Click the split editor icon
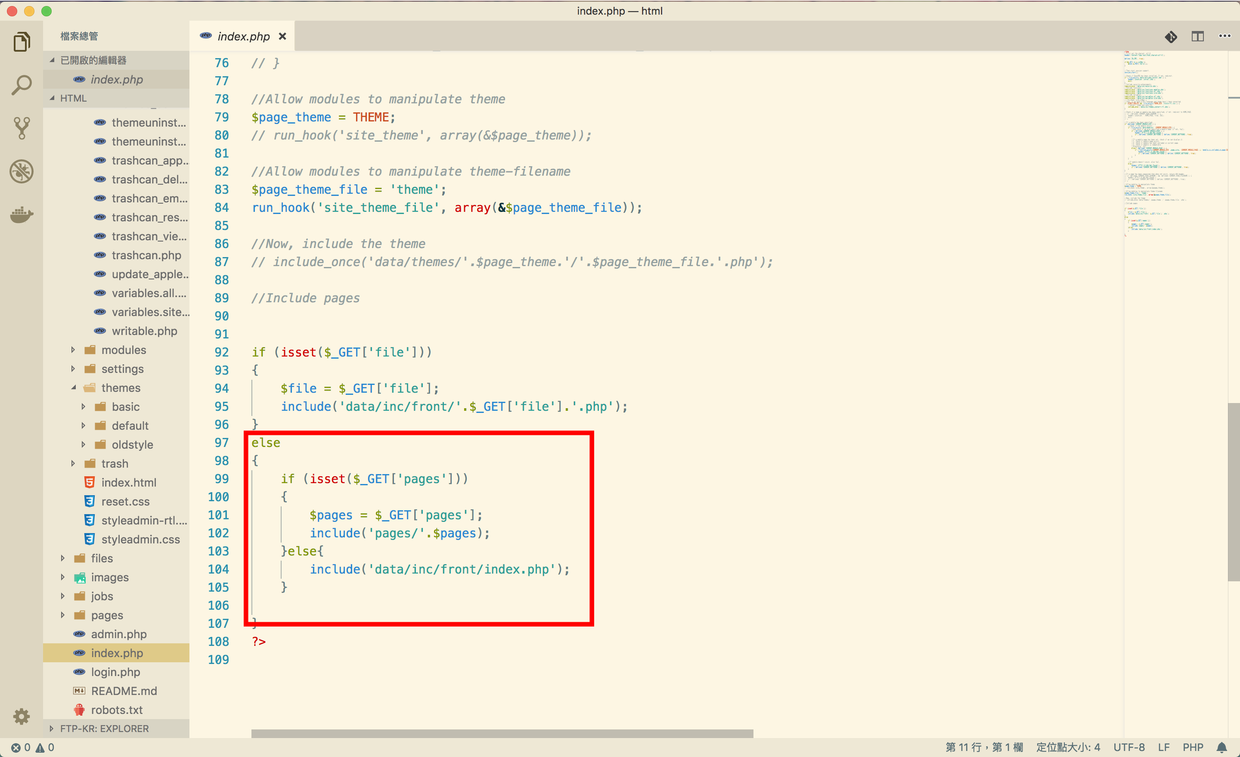1240x757 pixels. point(1197,36)
